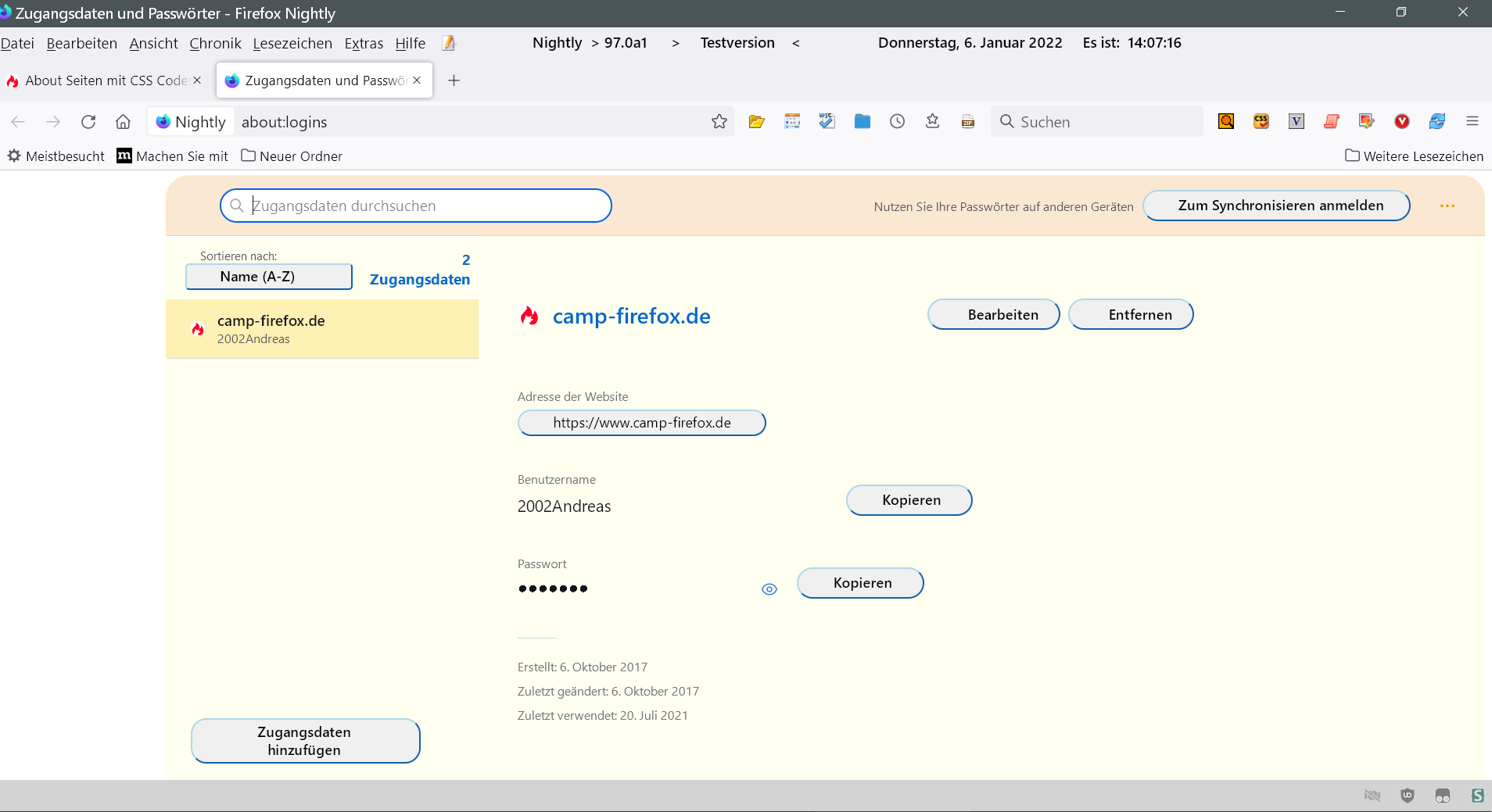Screen dimensions: 1492x812
Task: Click the bookmark star in address bar
Action: [719, 122]
